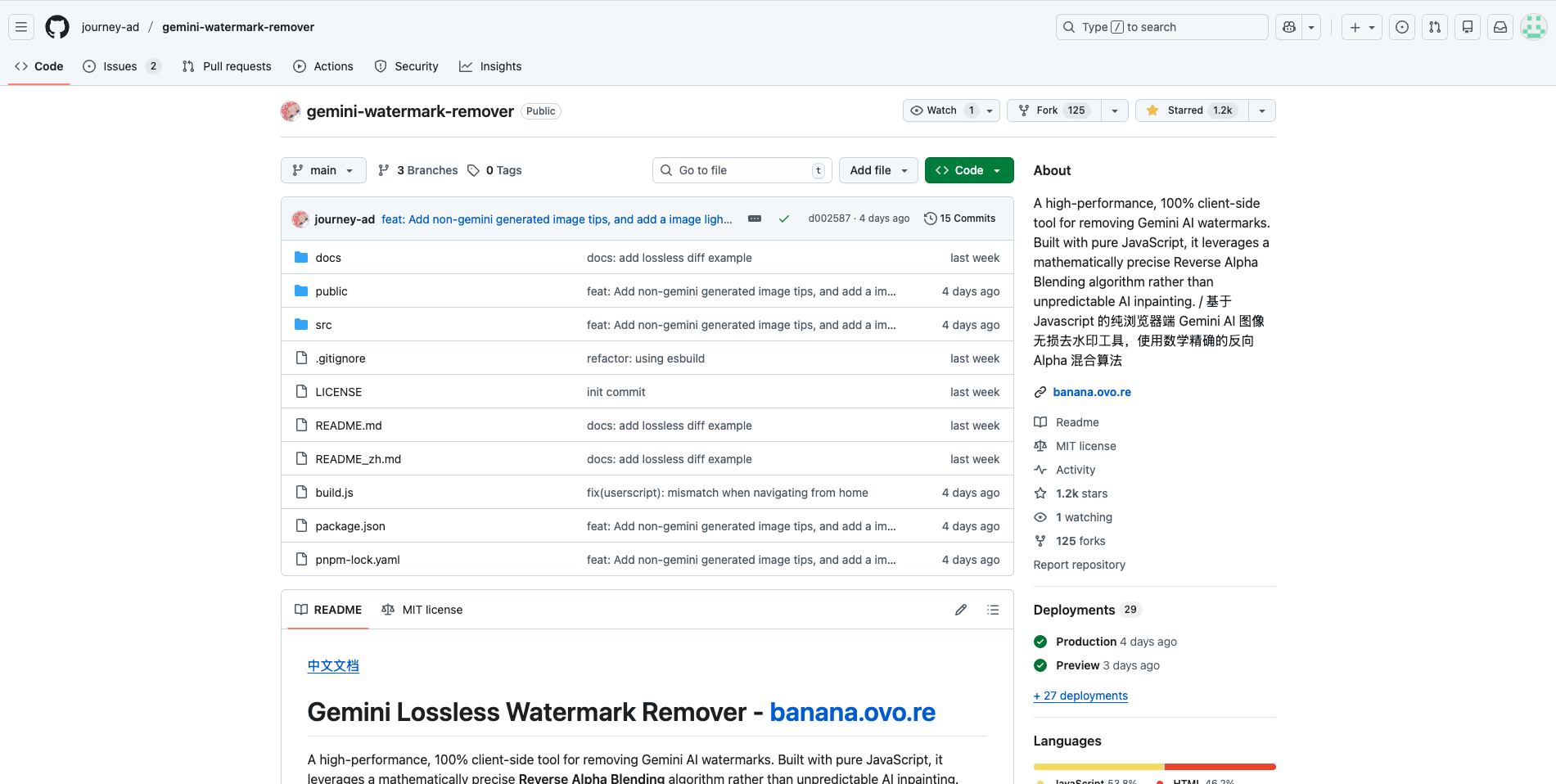Click the tag icon next to 0 Tags
Viewport: 1556px width, 784px height.
point(473,170)
